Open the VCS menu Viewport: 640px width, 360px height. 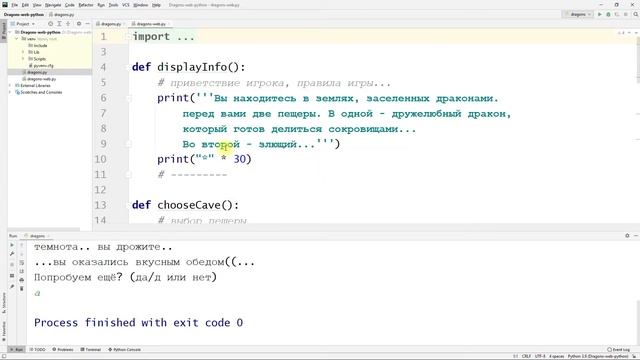tap(126, 5)
